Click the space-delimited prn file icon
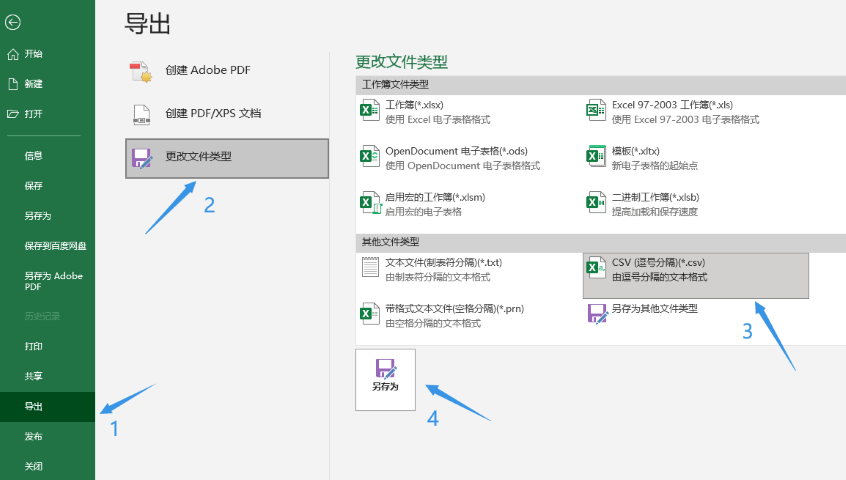The width and height of the screenshot is (846, 480). (370, 313)
